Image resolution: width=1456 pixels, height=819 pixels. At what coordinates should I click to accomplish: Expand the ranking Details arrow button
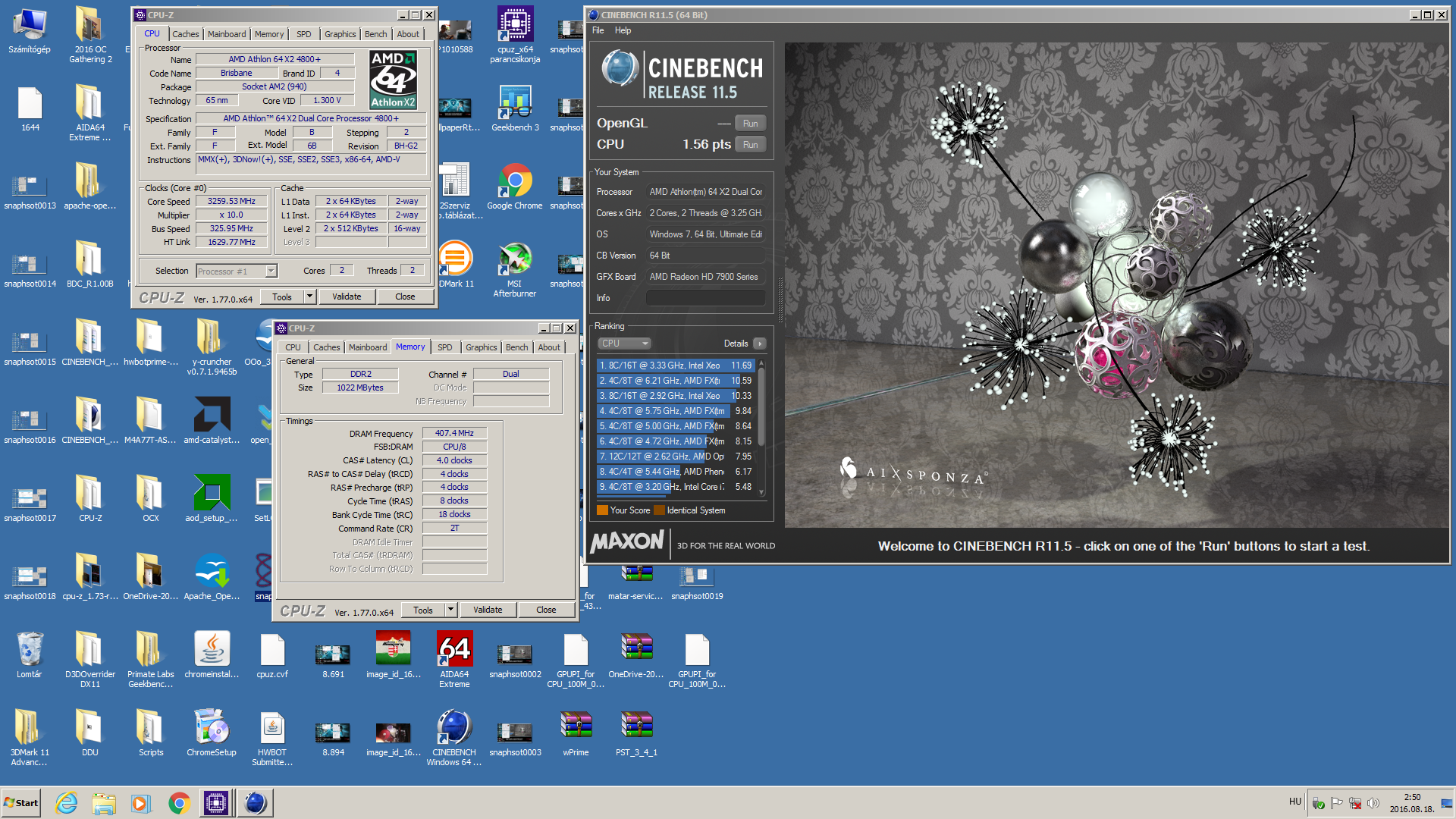(759, 344)
